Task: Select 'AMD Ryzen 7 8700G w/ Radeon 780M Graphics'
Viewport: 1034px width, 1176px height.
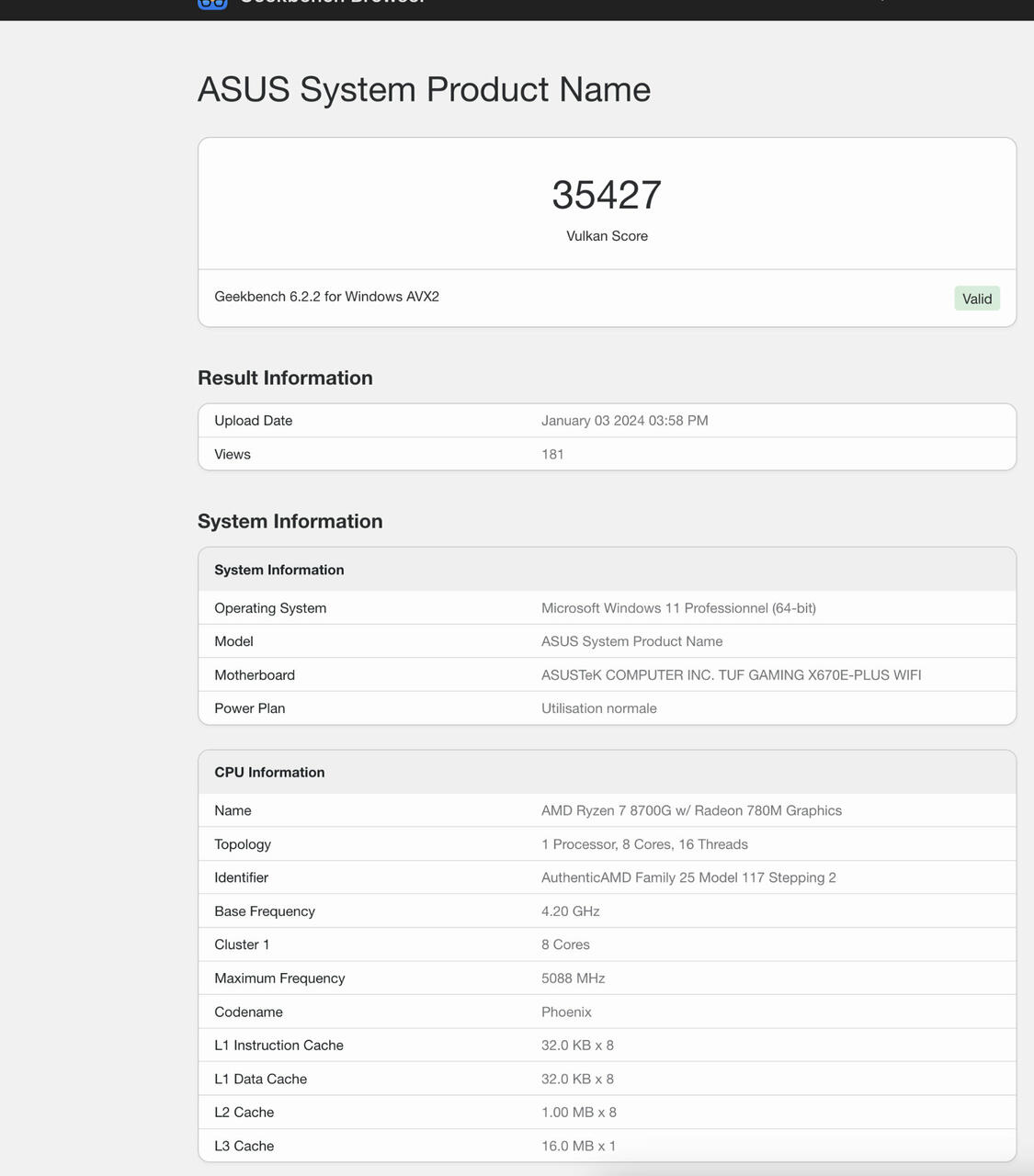Action: [691, 810]
